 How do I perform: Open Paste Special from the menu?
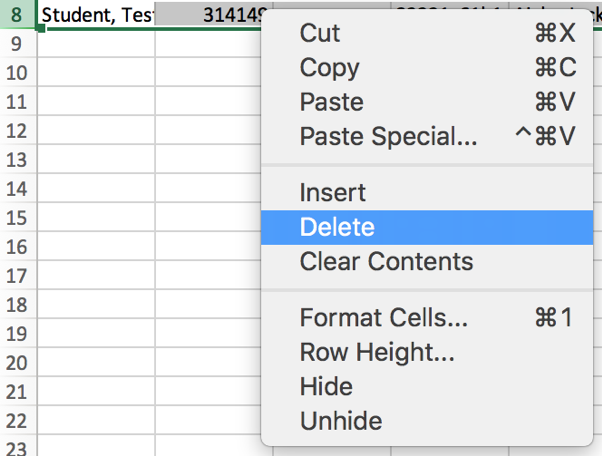tap(388, 136)
